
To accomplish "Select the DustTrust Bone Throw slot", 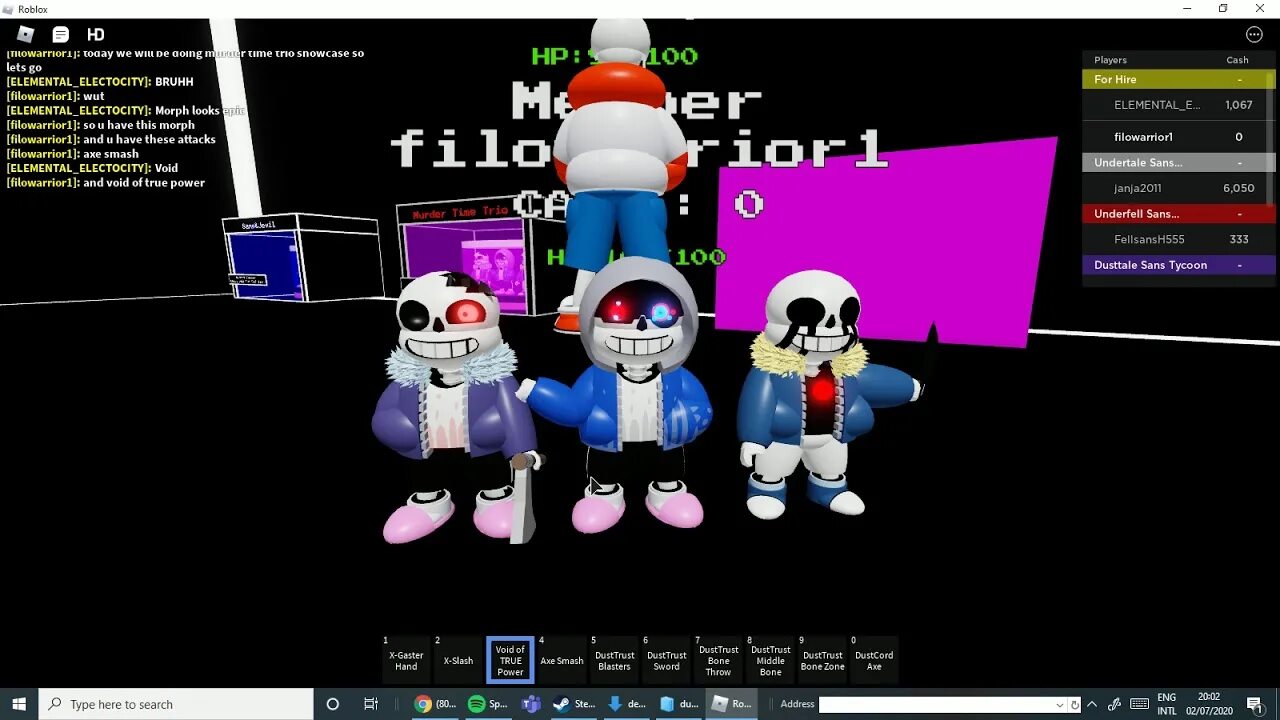I will pyautogui.click(x=718, y=660).
